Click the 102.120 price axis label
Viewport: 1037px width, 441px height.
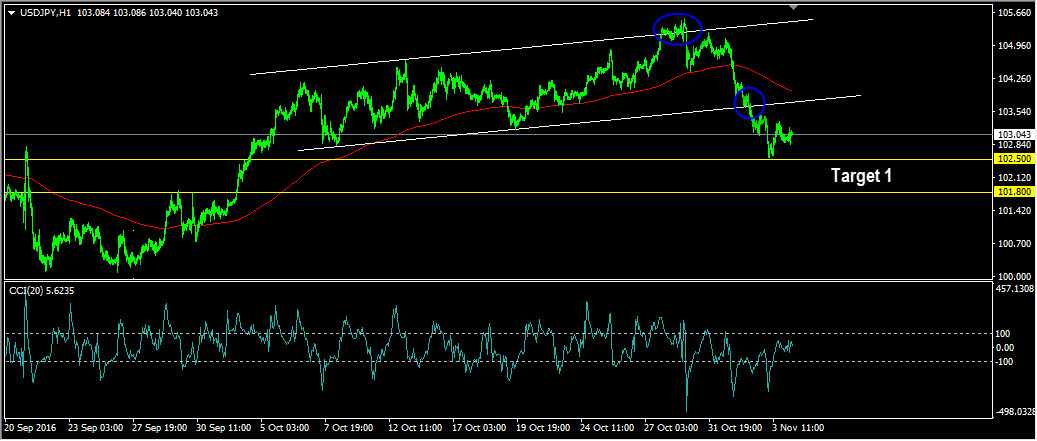click(1014, 178)
